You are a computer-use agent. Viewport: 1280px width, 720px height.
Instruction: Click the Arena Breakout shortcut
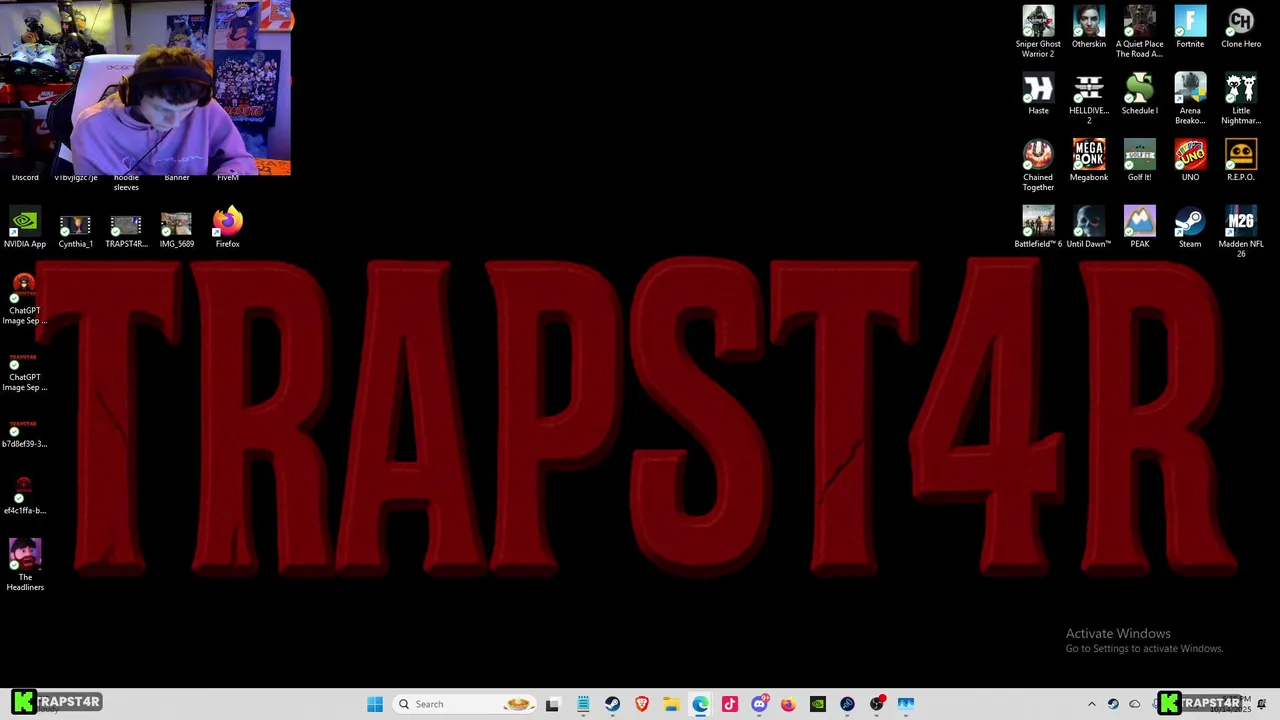click(x=1190, y=99)
